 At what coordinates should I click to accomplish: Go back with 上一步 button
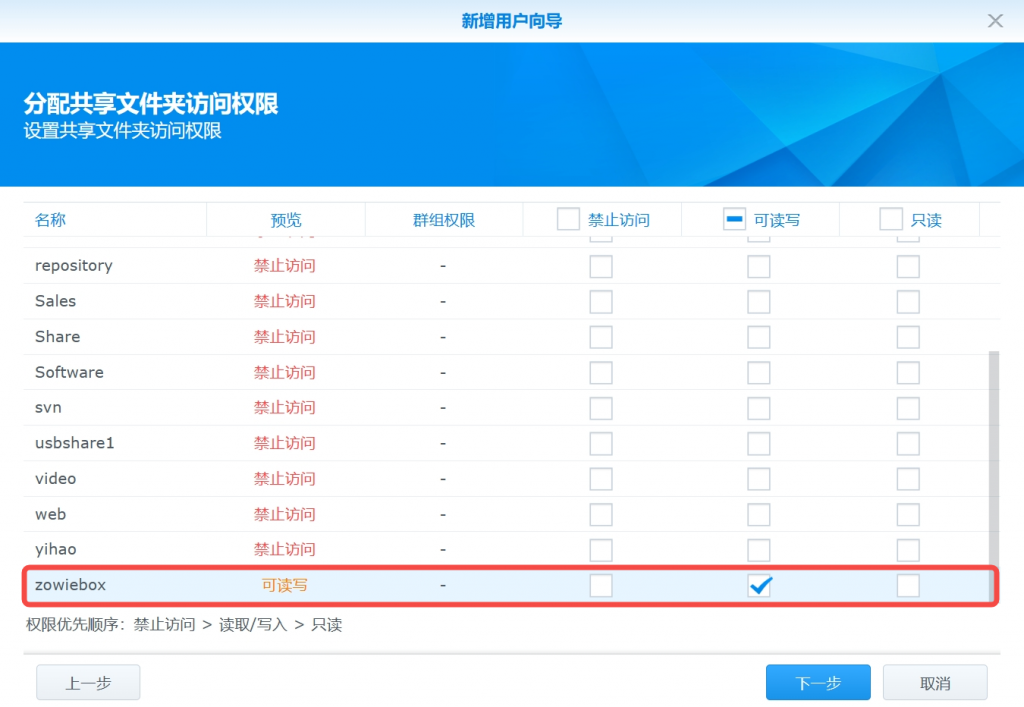(88, 683)
